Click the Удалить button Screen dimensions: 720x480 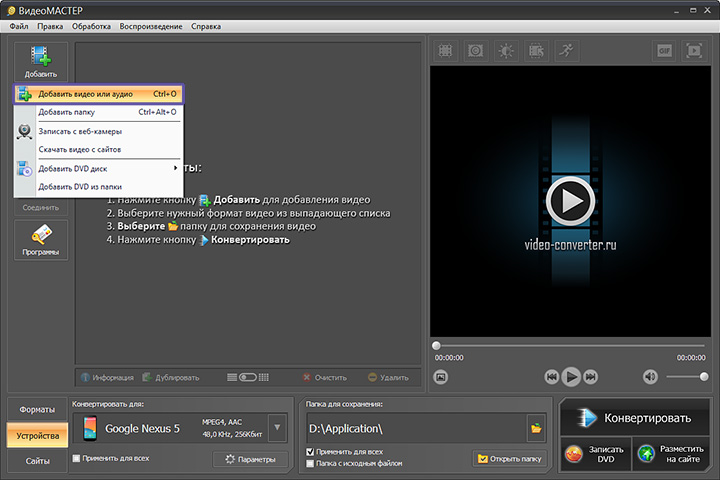tap(388, 378)
